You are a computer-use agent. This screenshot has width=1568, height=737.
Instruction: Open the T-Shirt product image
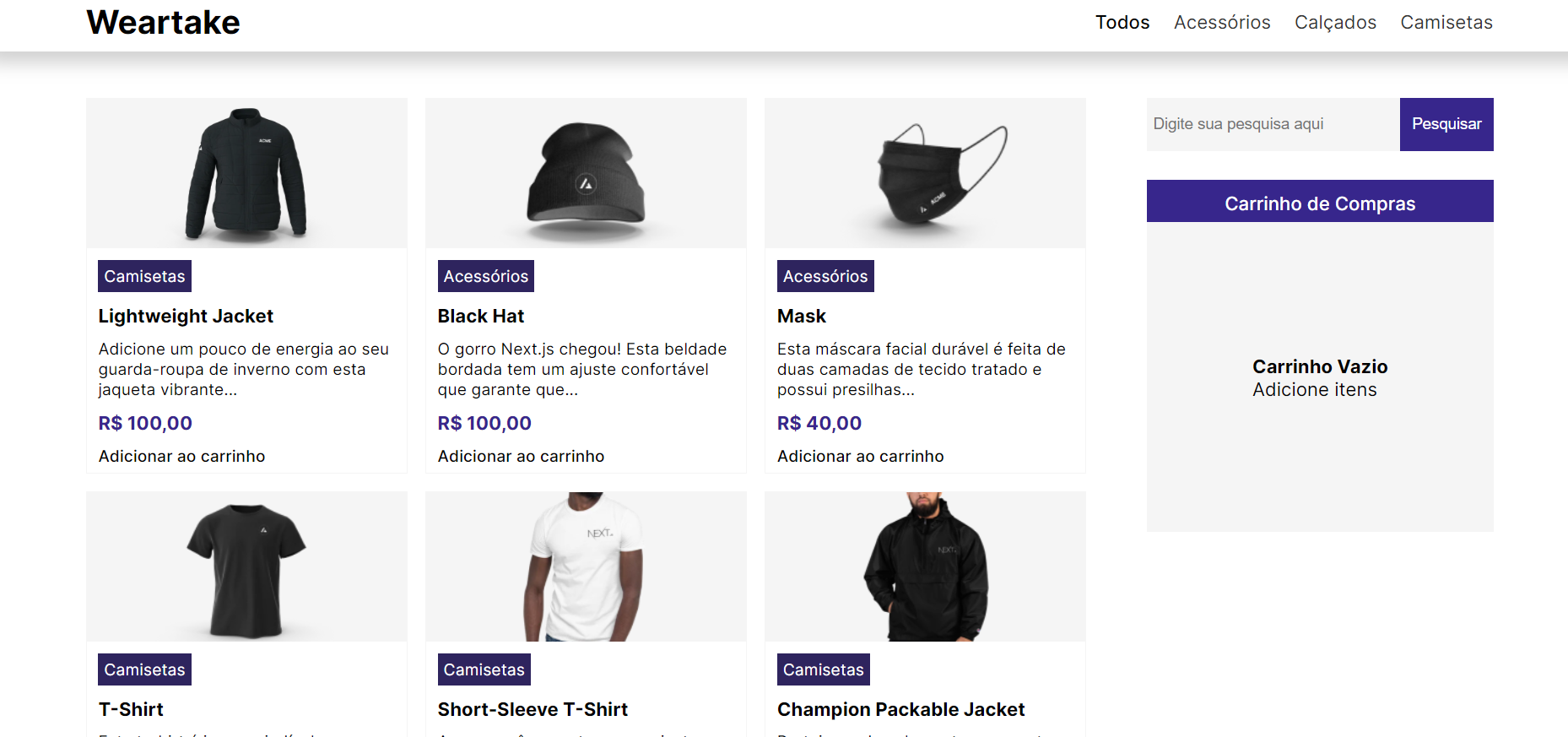246,566
